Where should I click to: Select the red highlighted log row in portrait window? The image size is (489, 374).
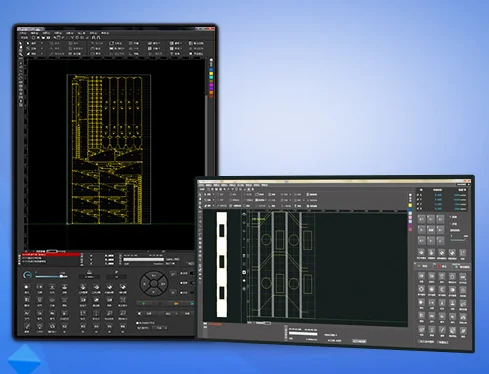51,254
